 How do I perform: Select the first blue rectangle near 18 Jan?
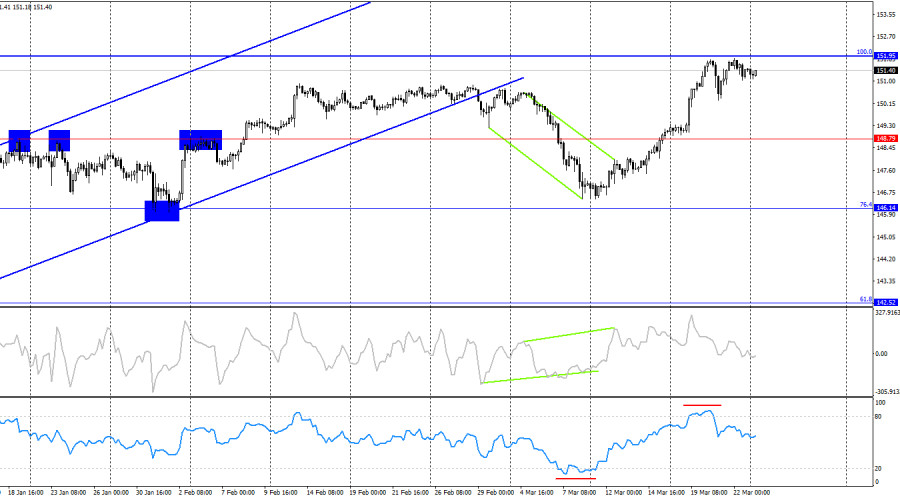coord(20,141)
